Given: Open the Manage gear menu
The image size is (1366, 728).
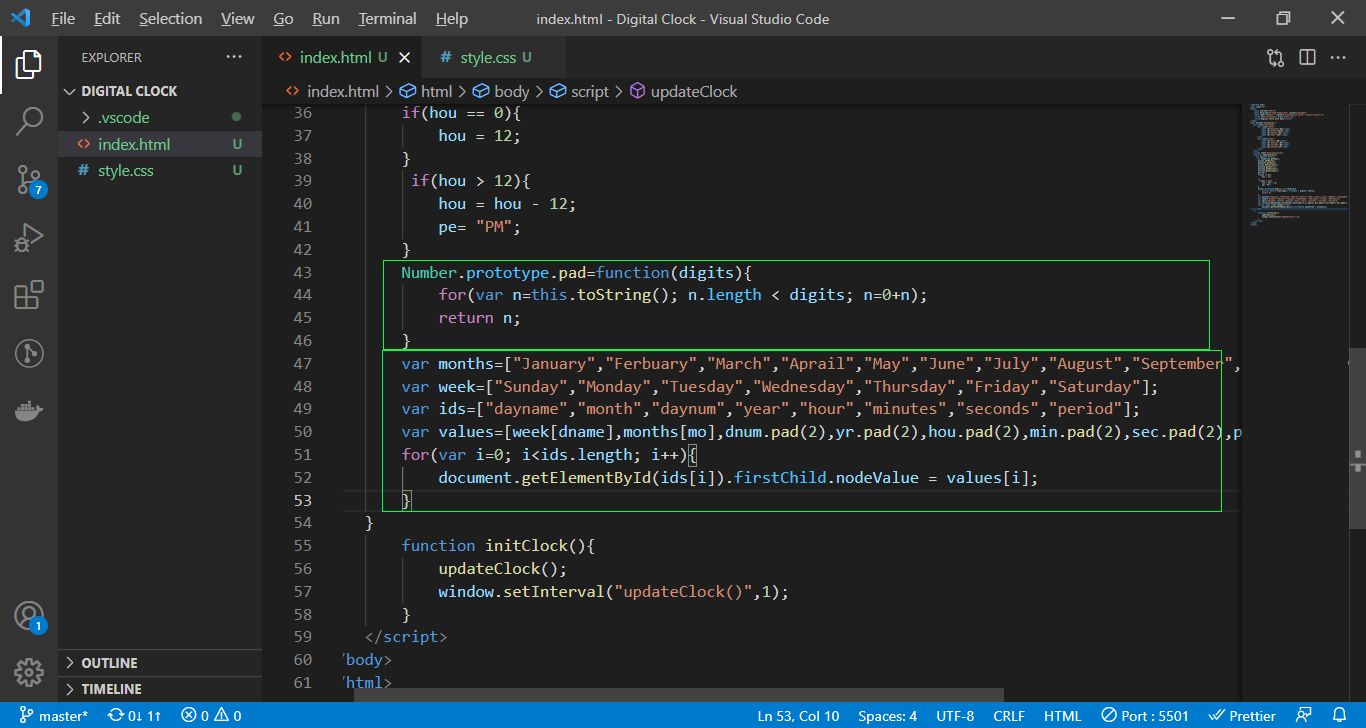Looking at the screenshot, I should 29,672.
